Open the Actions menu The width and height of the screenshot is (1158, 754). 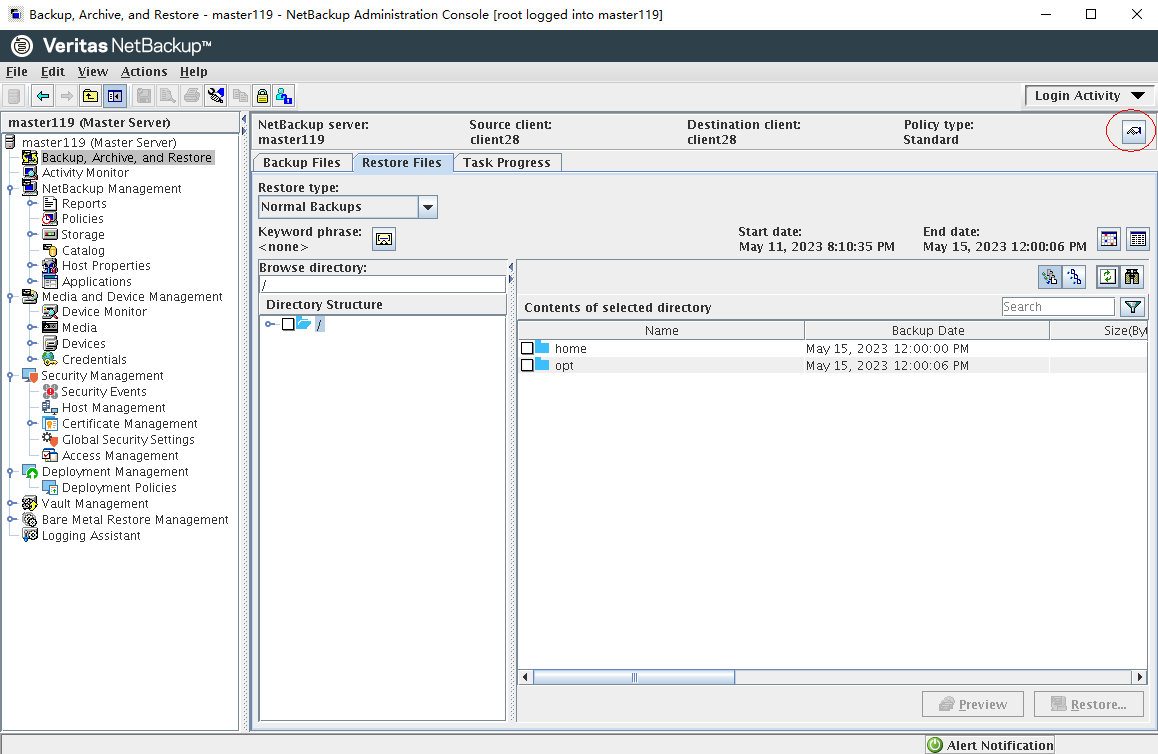pos(144,72)
